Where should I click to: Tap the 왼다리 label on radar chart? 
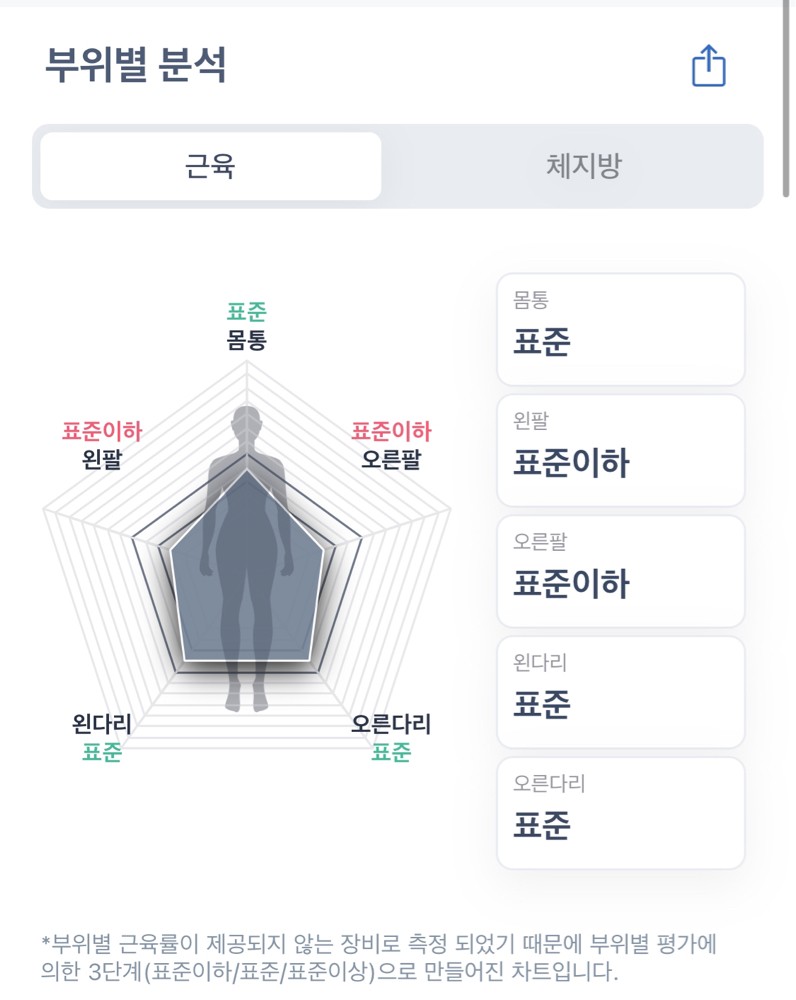[102, 724]
